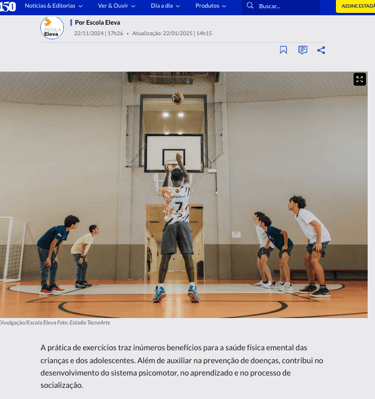Bookmark the article with the save icon
Image resolution: width=375 pixels, height=399 pixels.
[x=283, y=50]
